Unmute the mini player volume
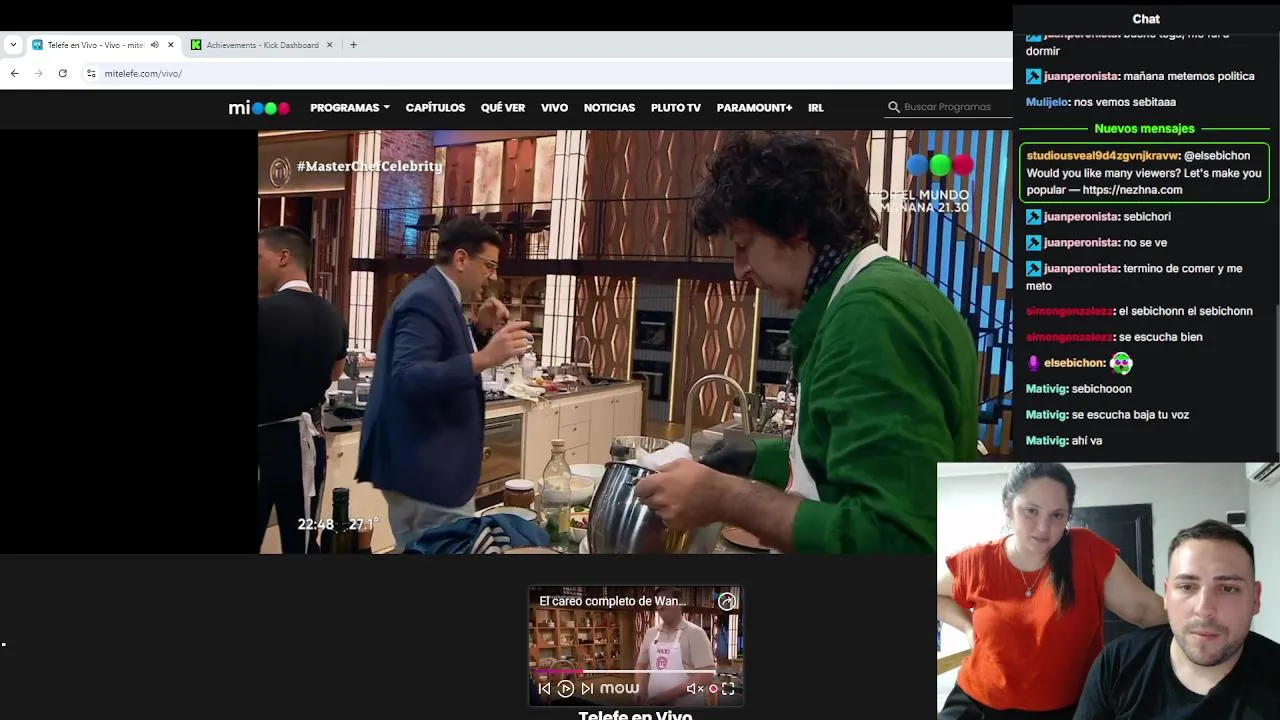This screenshot has height=720, width=1280. click(694, 688)
